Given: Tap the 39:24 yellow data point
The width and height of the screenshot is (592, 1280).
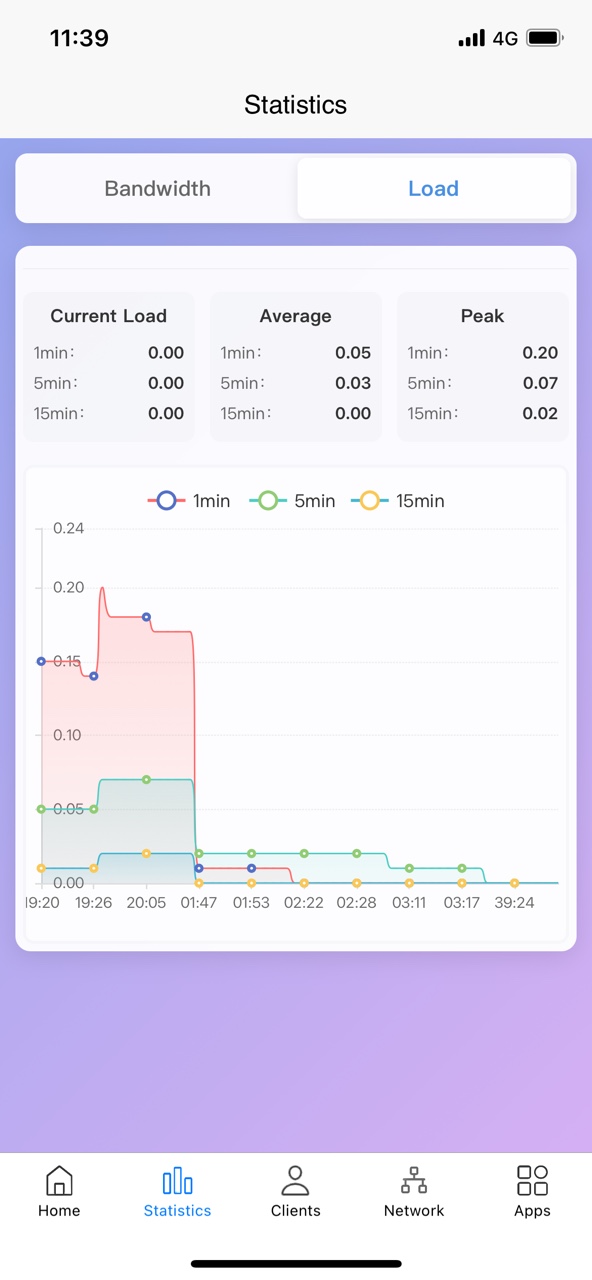Looking at the screenshot, I should pyautogui.click(x=514, y=883).
